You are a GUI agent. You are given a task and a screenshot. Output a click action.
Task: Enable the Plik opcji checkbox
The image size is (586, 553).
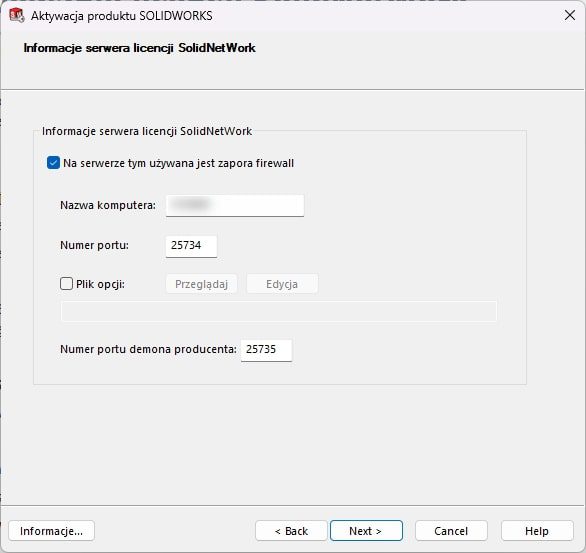click(67, 284)
